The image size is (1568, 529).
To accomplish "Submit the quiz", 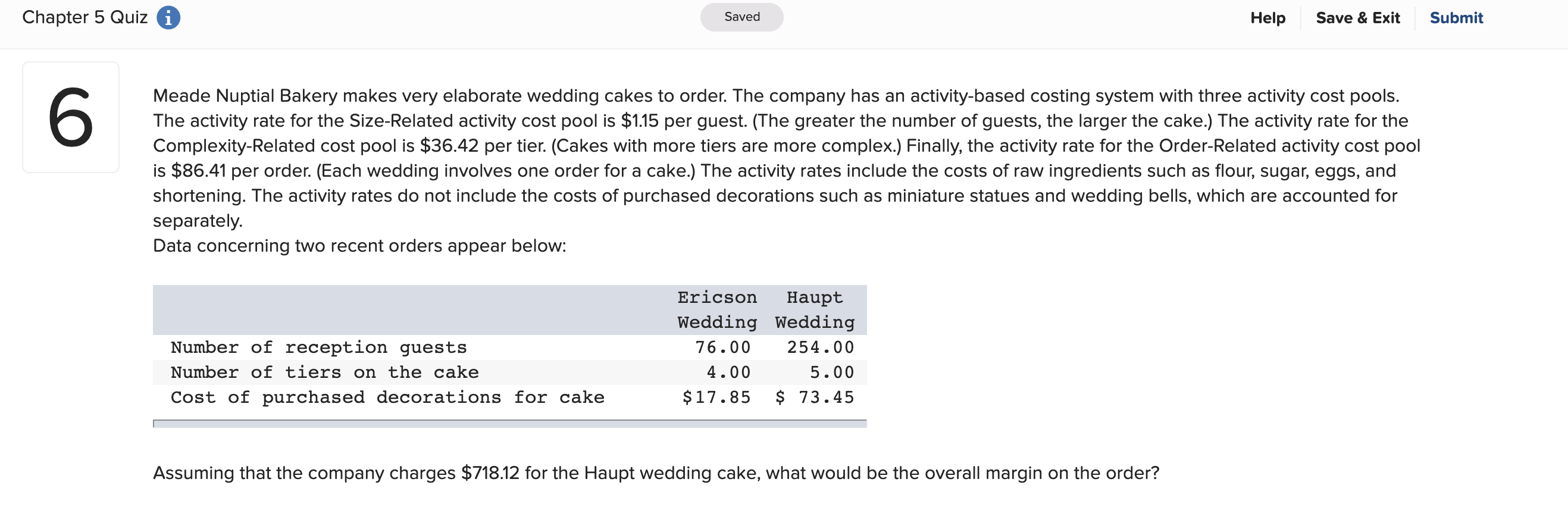I will pos(1456,18).
